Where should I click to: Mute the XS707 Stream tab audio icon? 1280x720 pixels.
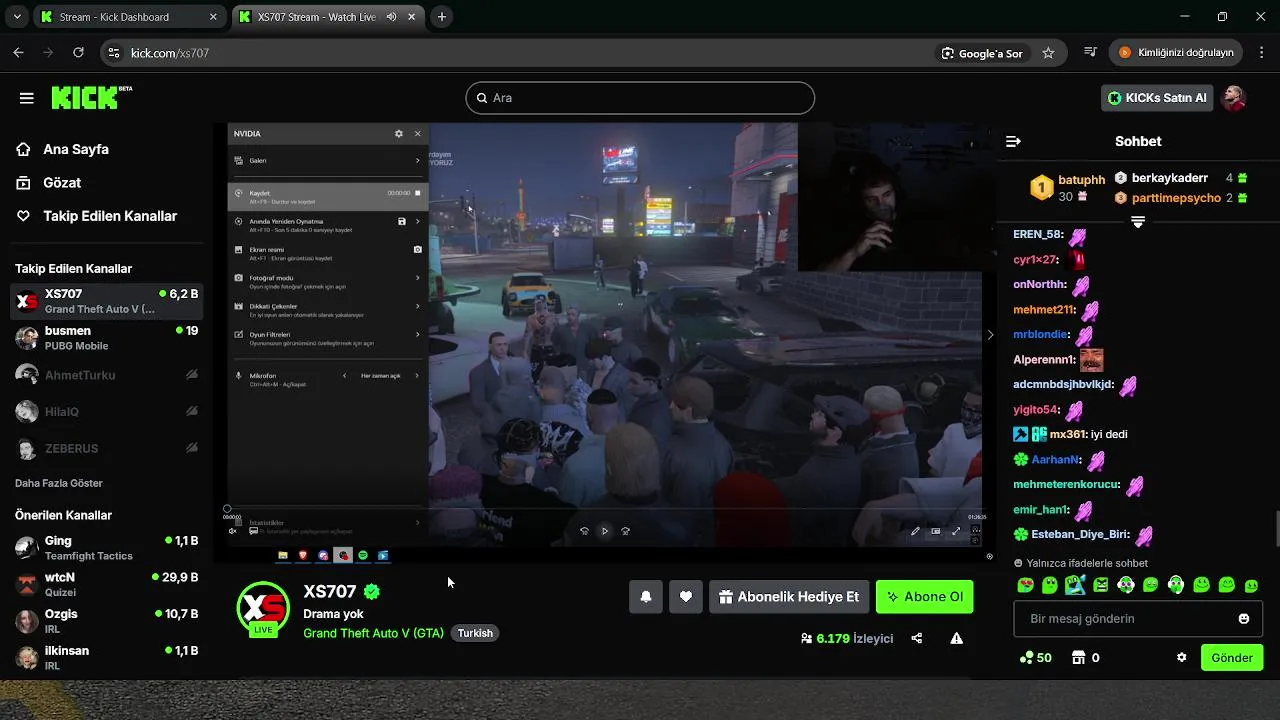point(391,17)
